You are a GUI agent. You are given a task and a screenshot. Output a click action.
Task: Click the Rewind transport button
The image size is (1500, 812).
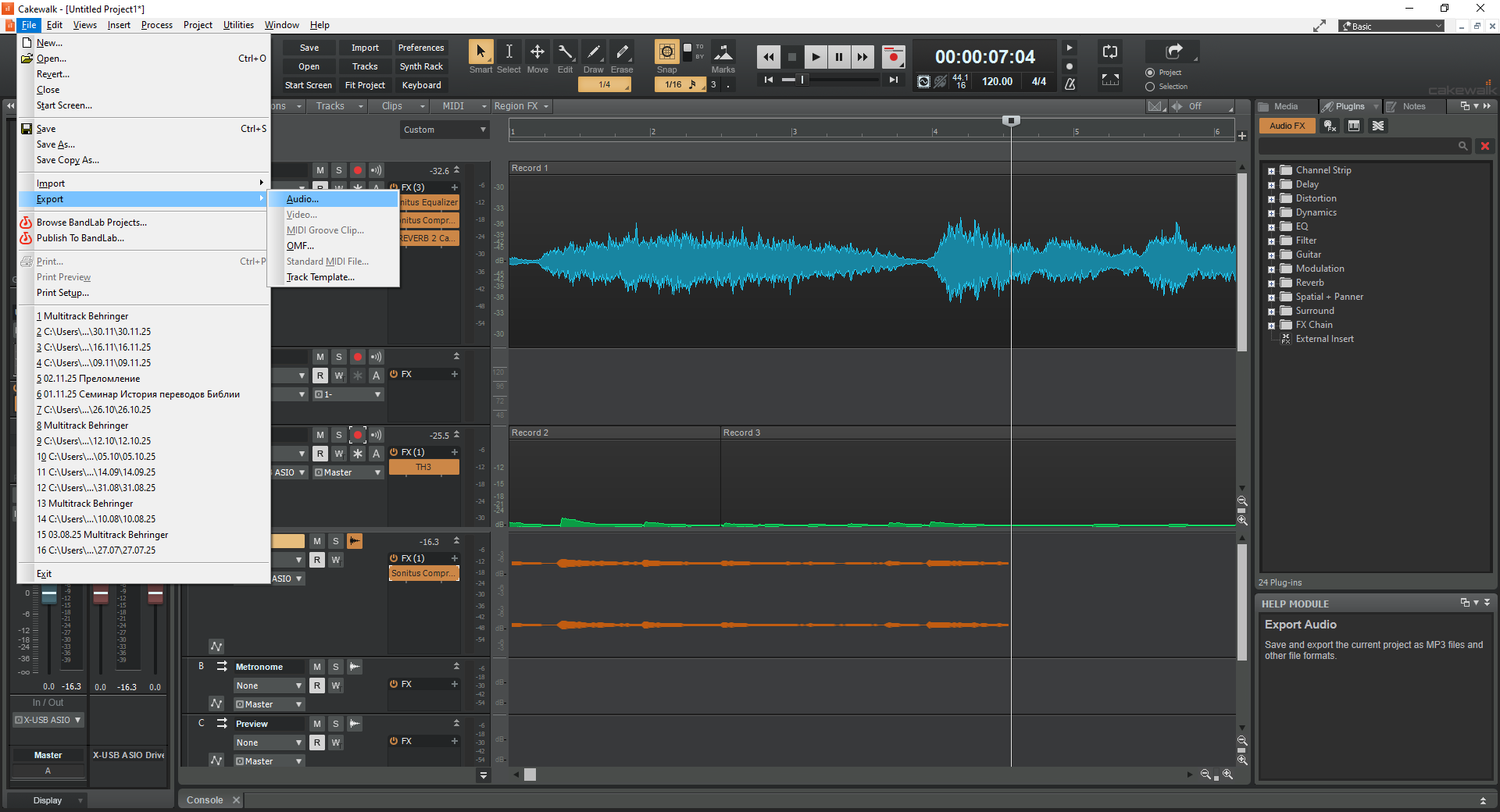[769, 57]
